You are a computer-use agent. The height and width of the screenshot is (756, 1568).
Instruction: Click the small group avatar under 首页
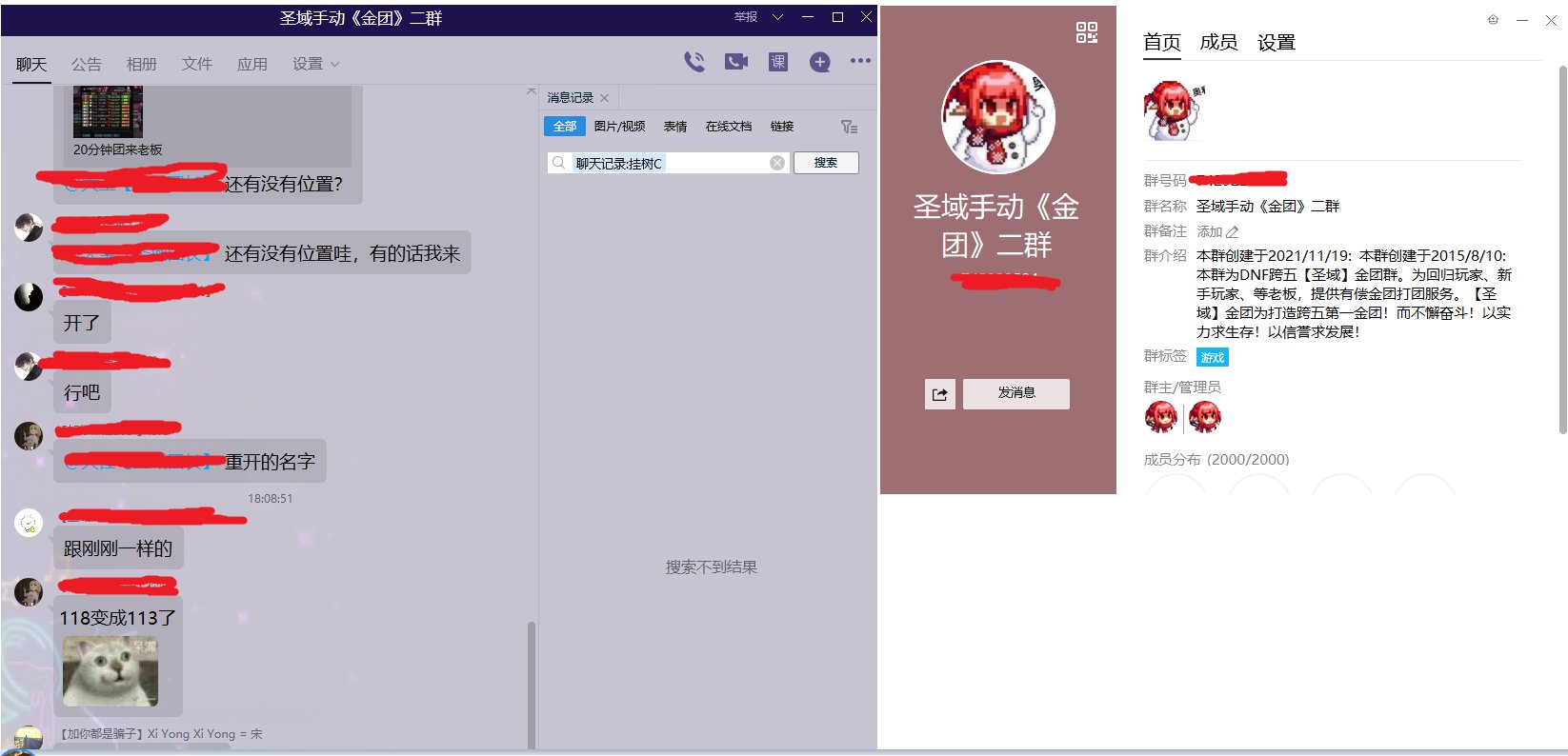click(x=1173, y=110)
